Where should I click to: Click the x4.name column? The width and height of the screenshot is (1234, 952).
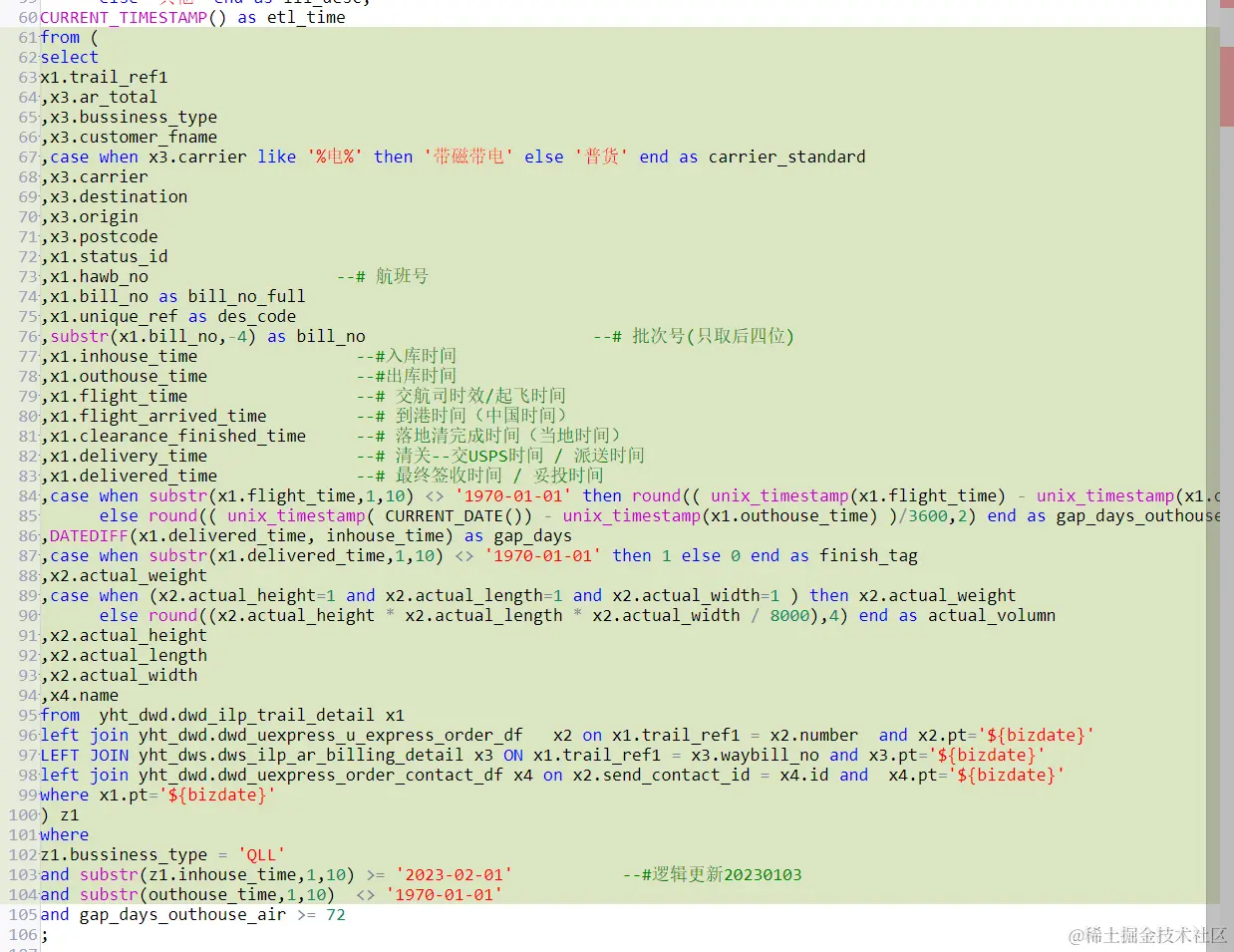[x=84, y=695]
